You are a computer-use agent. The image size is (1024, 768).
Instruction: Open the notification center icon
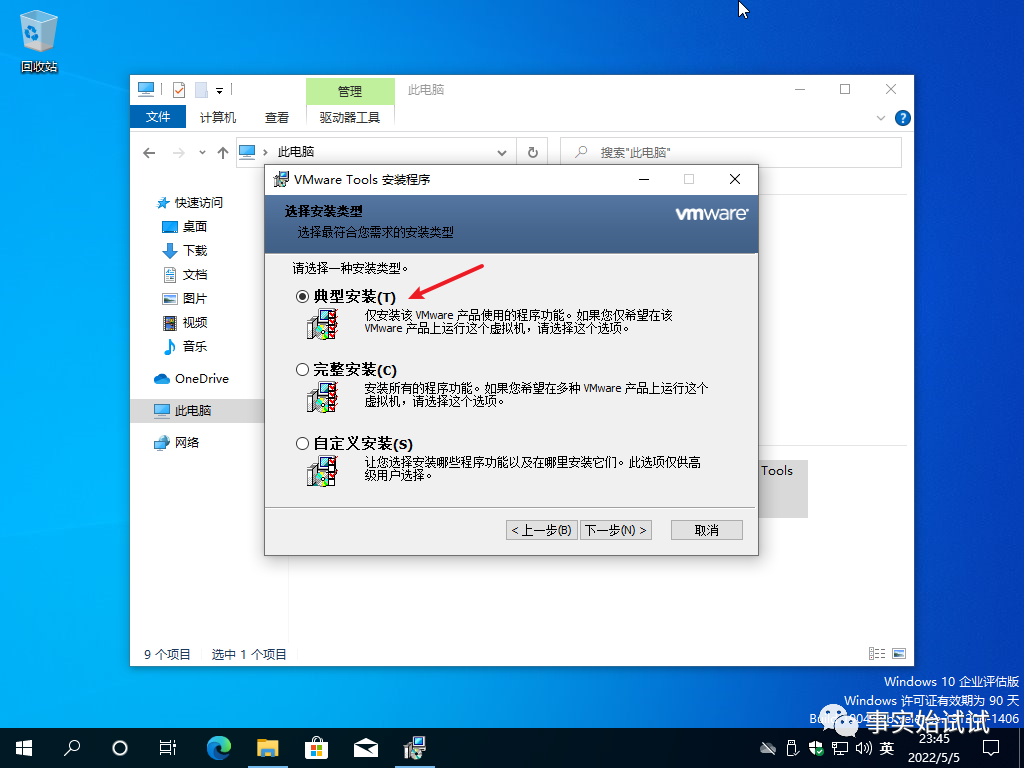(x=991, y=748)
